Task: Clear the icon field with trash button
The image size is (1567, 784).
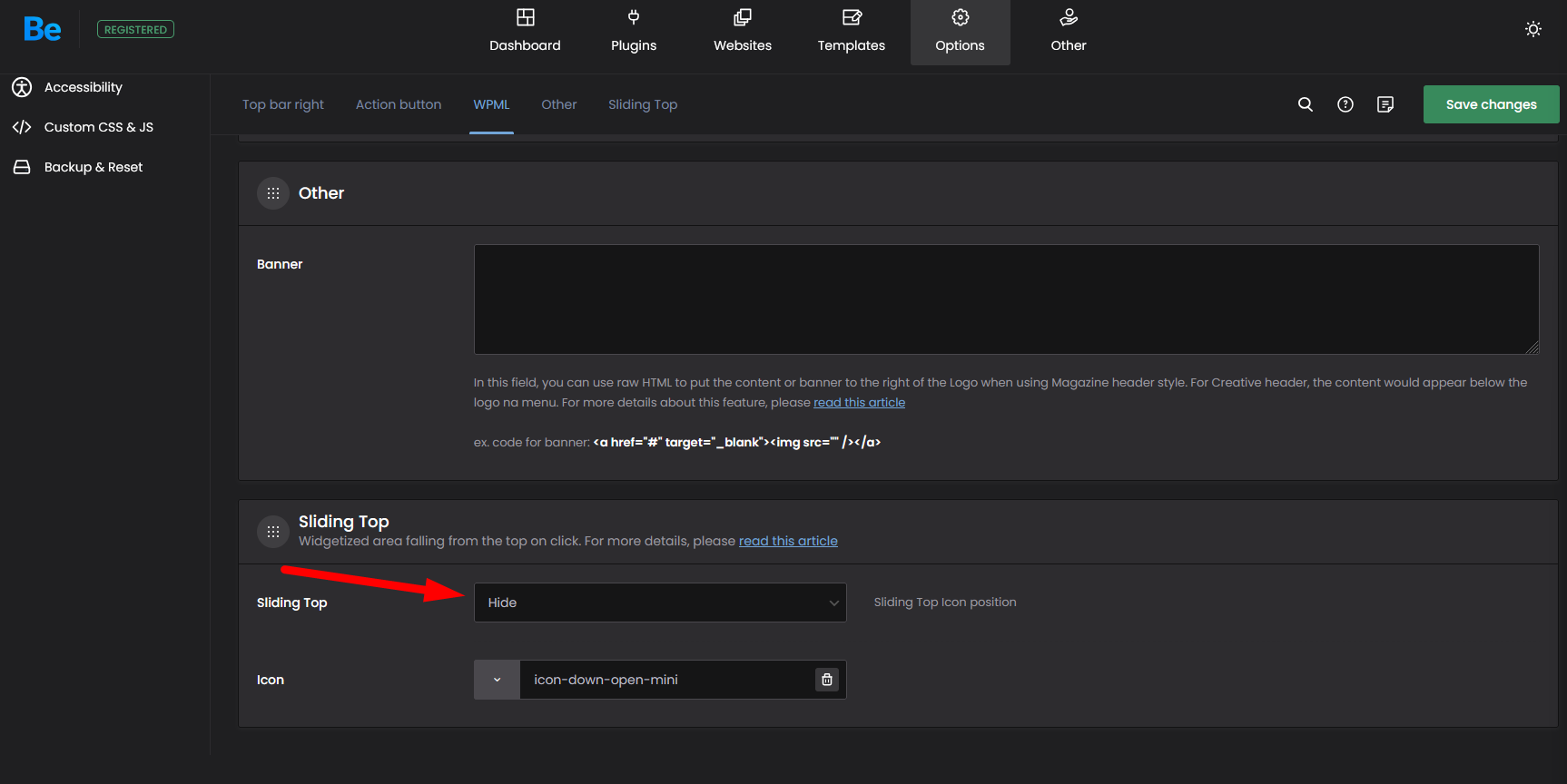Action: tap(827, 680)
